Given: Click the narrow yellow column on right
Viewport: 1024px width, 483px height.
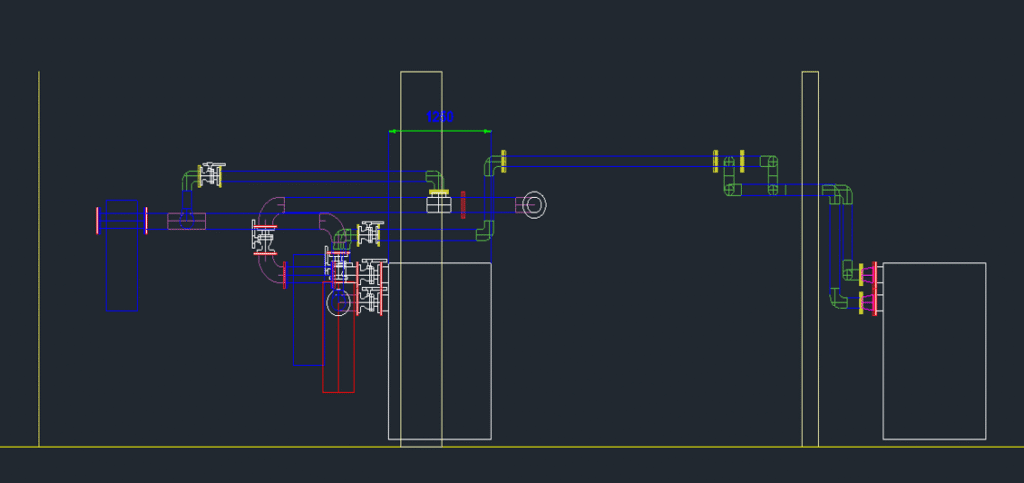Looking at the screenshot, I should tap(810, 258).
